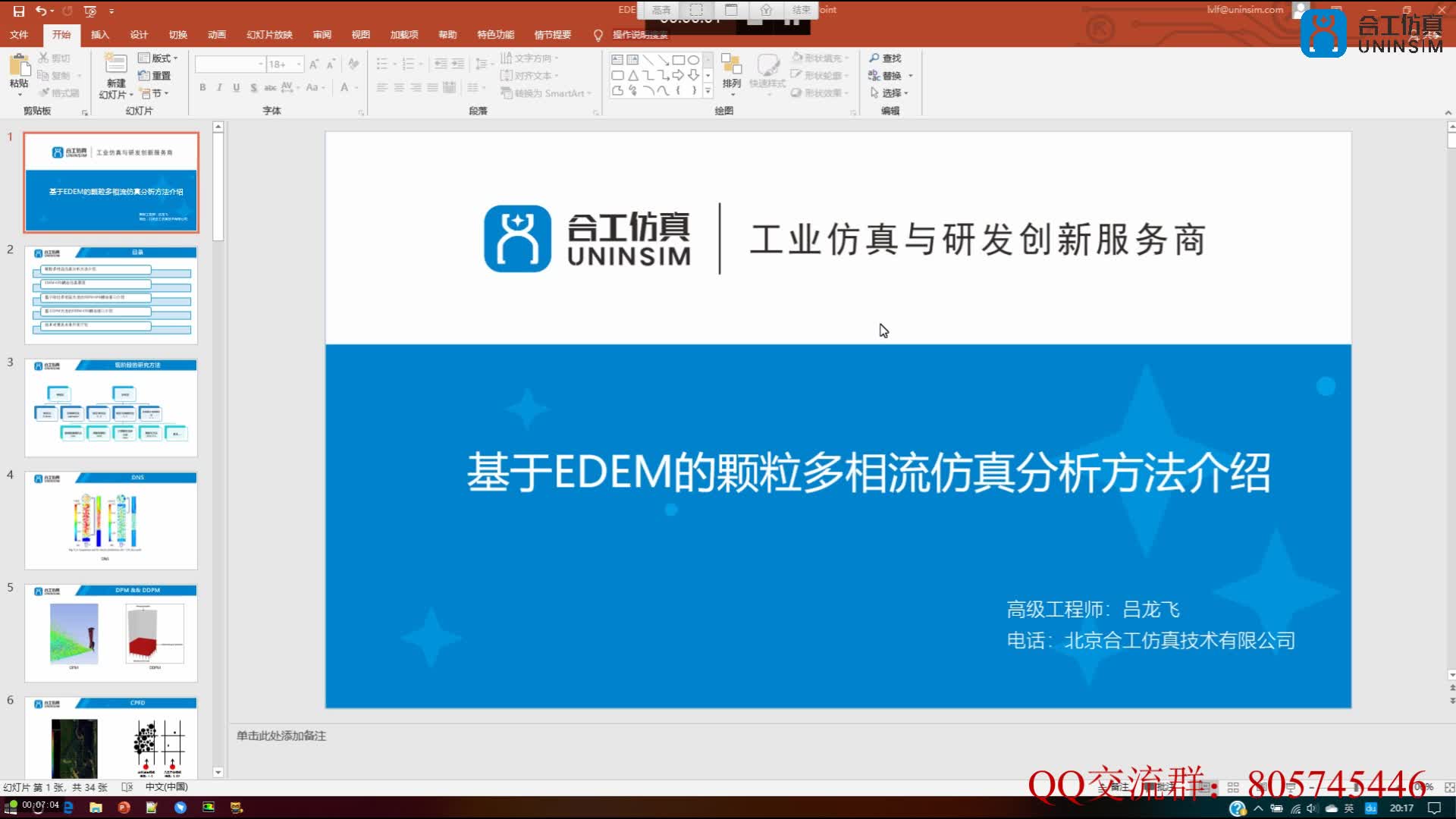Select the line arrow shape in the gallery

pyautogui.click(x=663, y=59)
